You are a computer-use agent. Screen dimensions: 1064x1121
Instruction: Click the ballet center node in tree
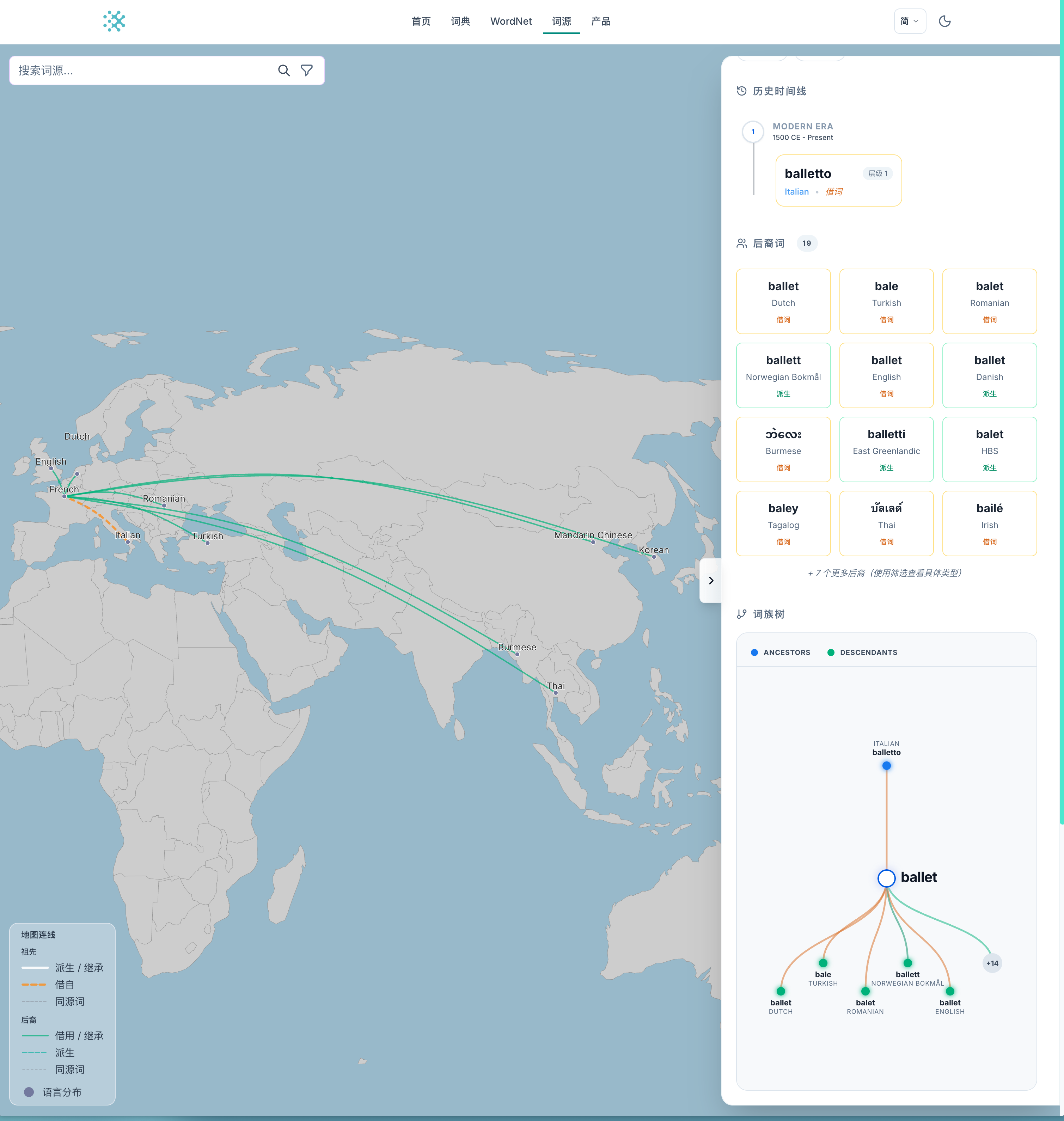point(886,878)
